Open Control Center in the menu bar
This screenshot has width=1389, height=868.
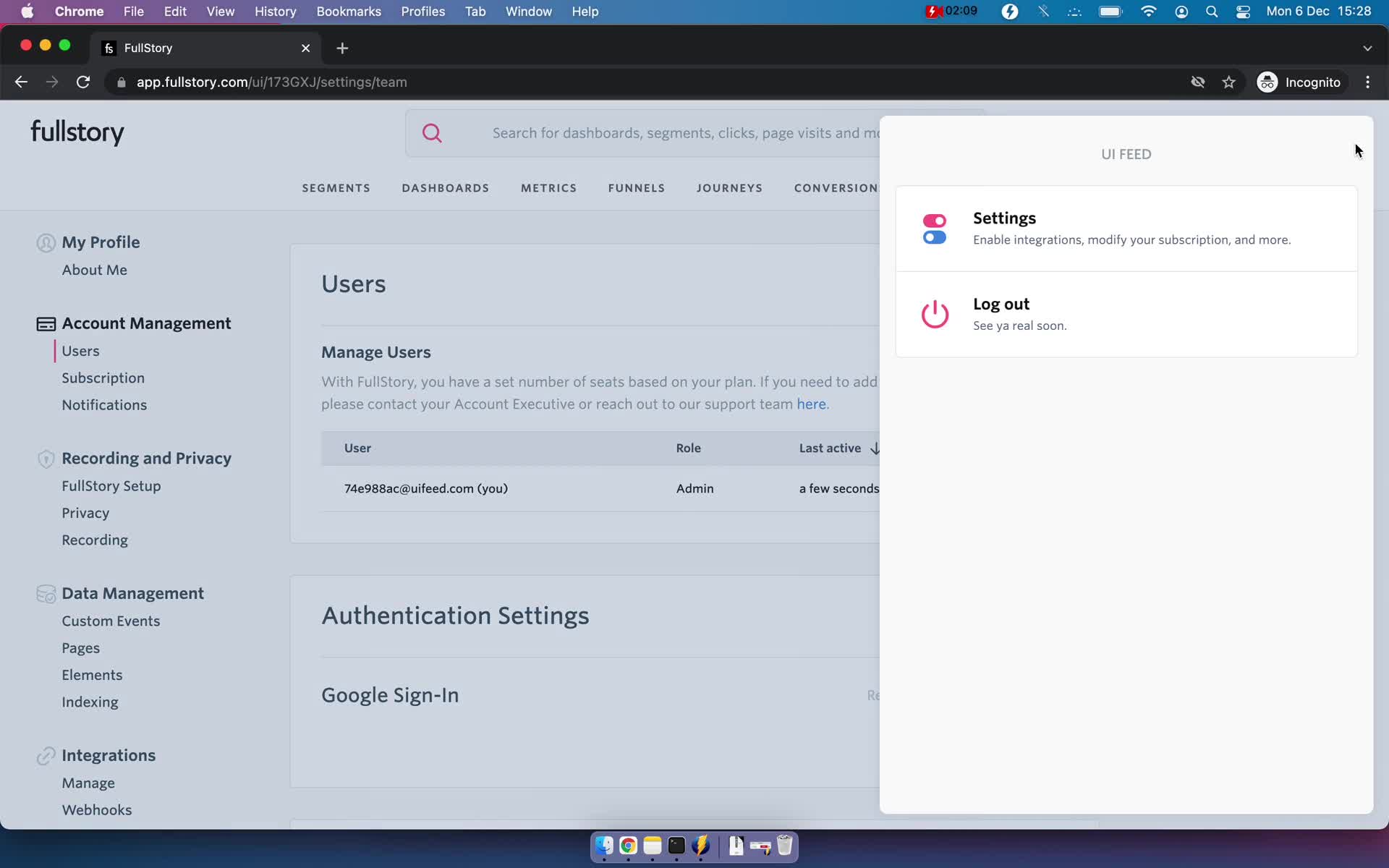pos(1243,12)
